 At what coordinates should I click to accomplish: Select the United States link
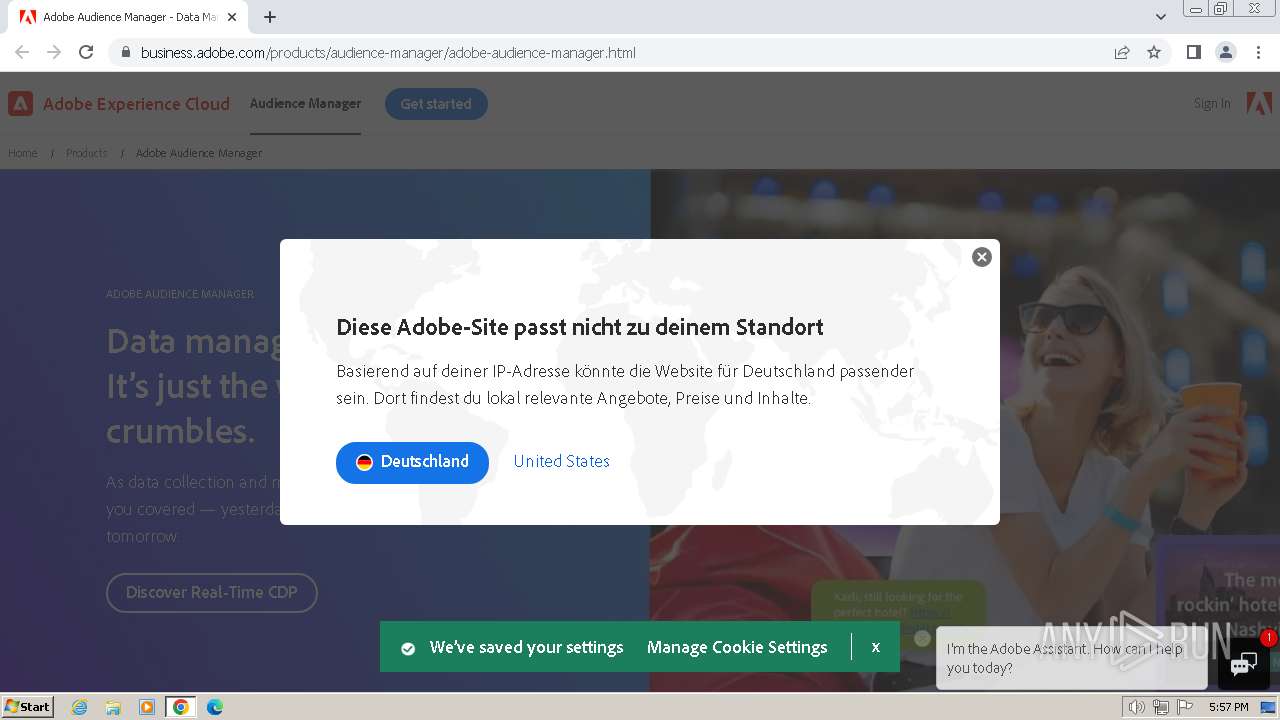click(561, 461)
